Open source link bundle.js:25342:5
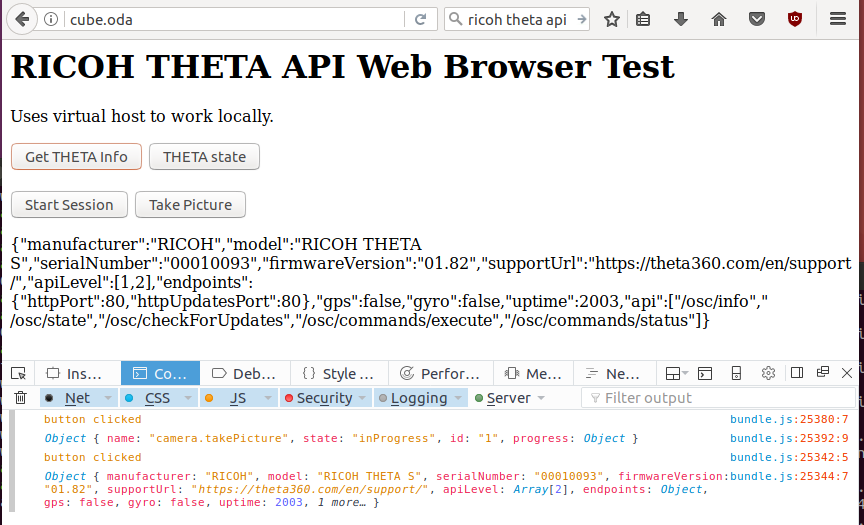Image resolution: width=864 pixels, height=525 pixels. click(789, 457)
